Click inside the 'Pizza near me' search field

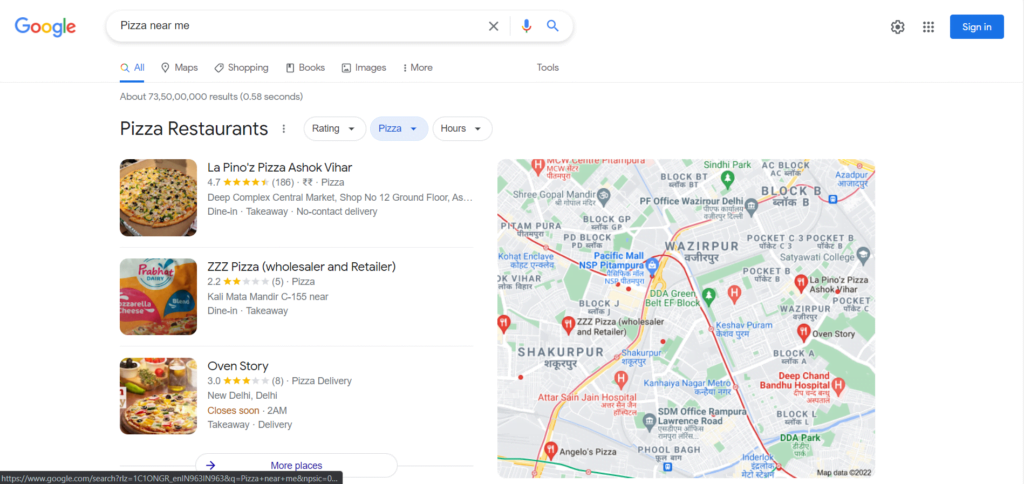coord(300,26)
